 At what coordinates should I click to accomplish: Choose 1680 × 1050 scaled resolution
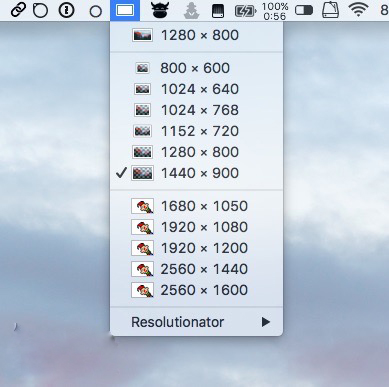coord(196,206)
